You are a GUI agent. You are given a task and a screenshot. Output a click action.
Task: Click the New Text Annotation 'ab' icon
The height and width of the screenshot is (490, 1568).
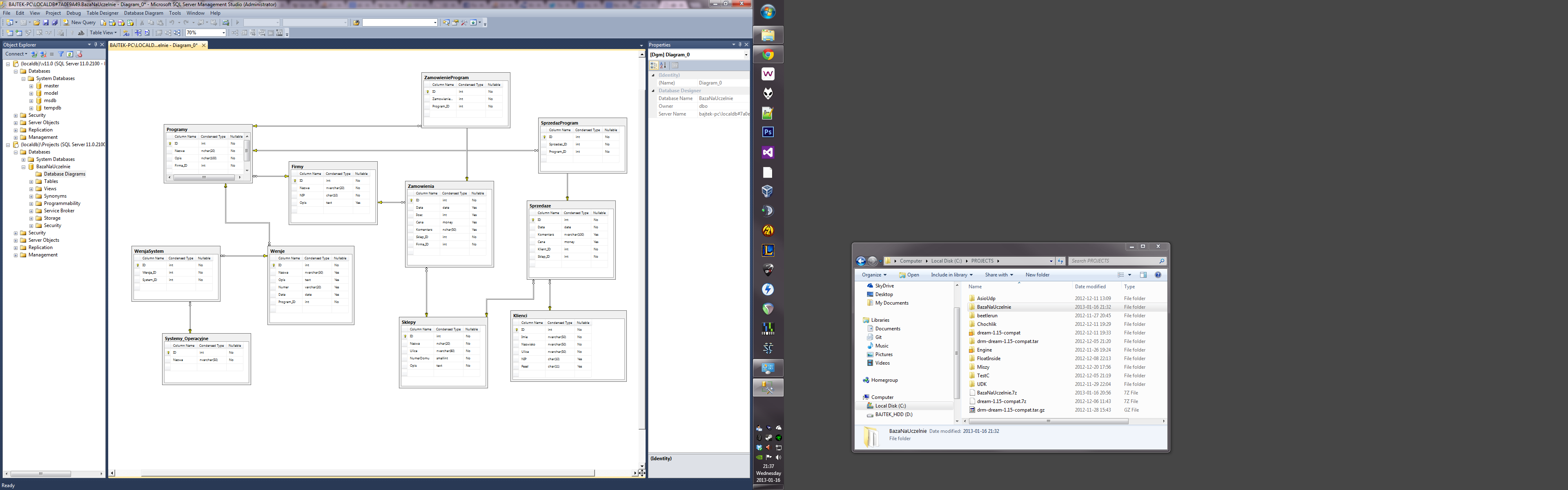pyautogui.click(x=81, y=33)
